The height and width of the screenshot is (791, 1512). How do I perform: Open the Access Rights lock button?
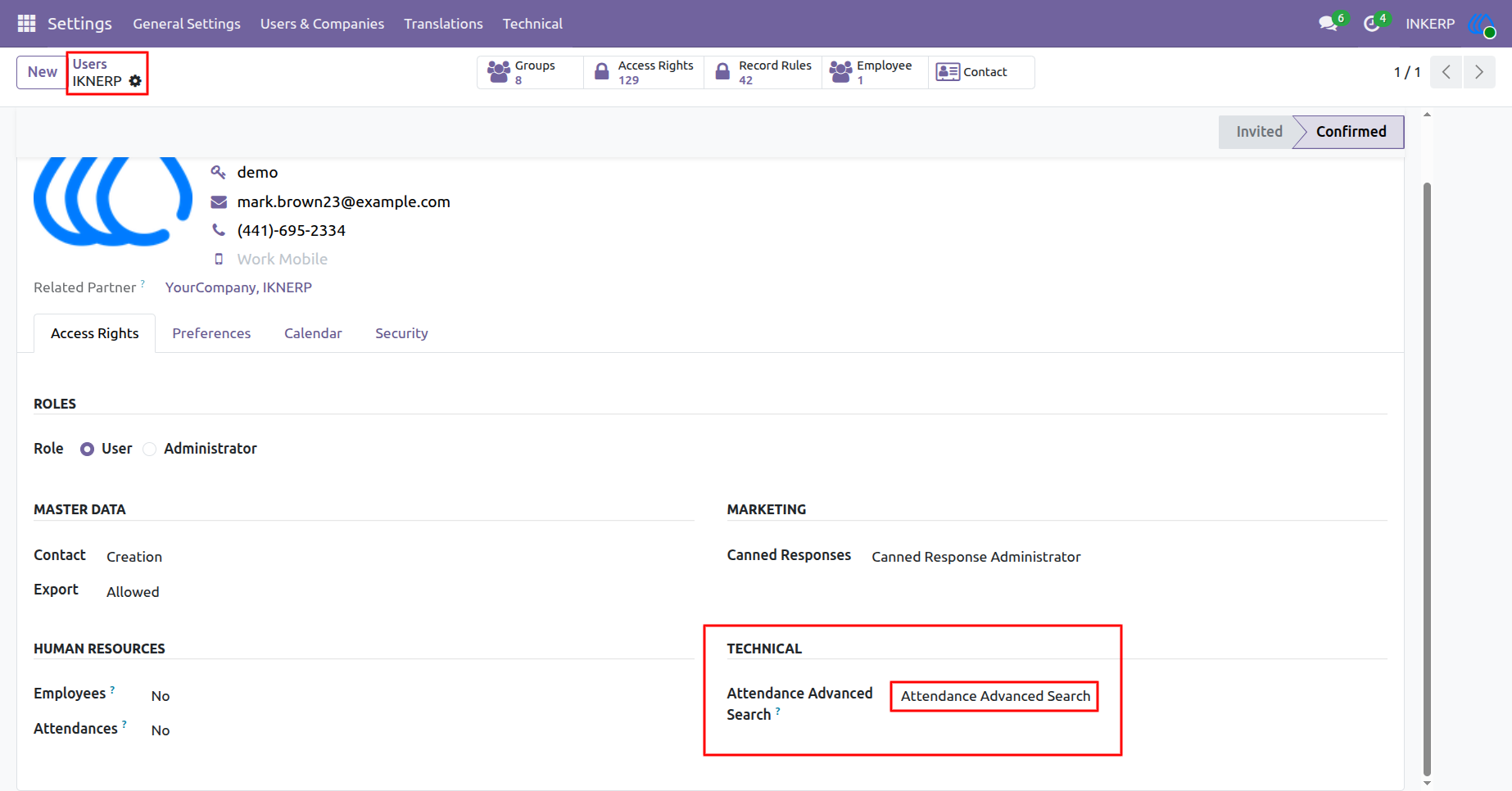click(x=644, y=72)
